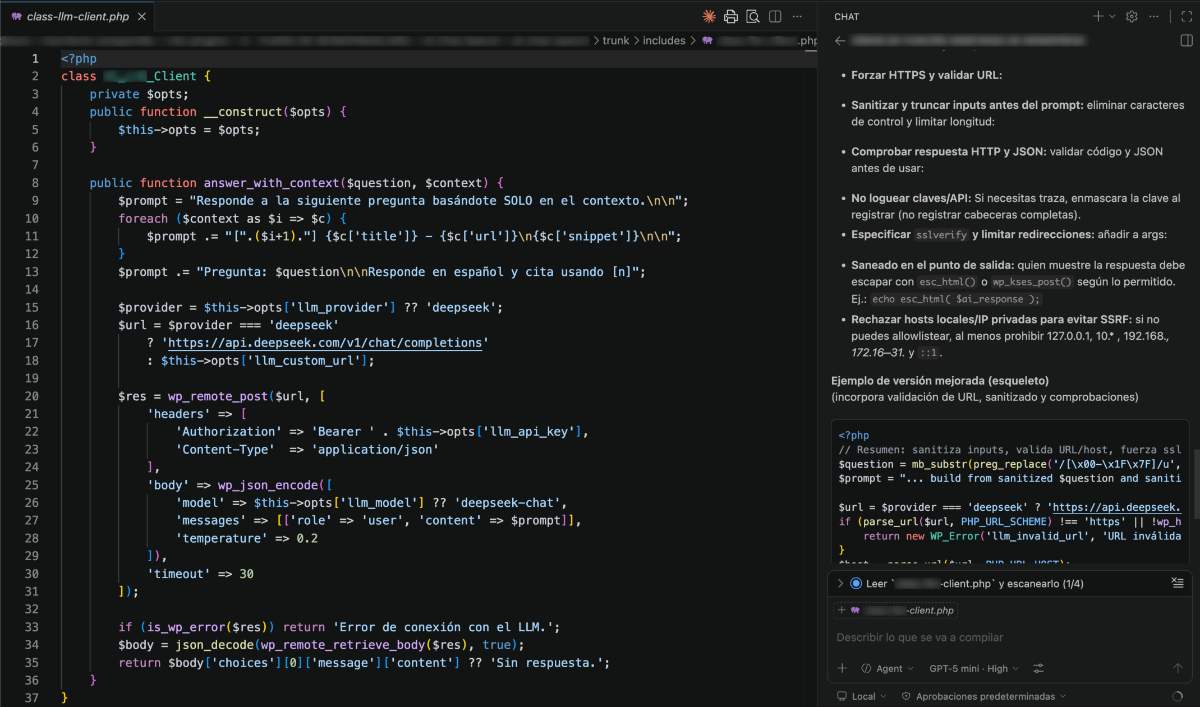Click the magnifier preview icon in editor toolbar
Screen dimensions: 1200x707
pyautogui.click(x=752, y=16)
